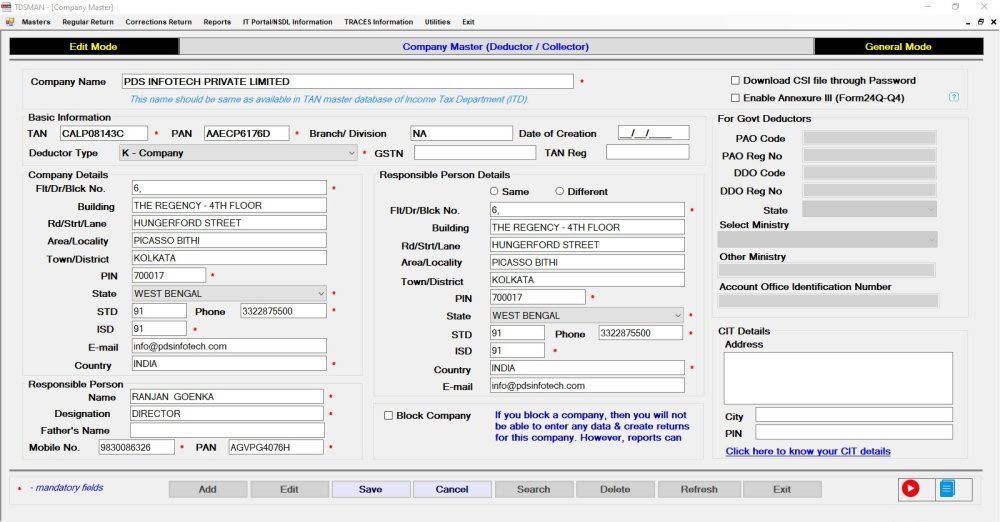Click the Refresh button

click(x=699, y=489)
